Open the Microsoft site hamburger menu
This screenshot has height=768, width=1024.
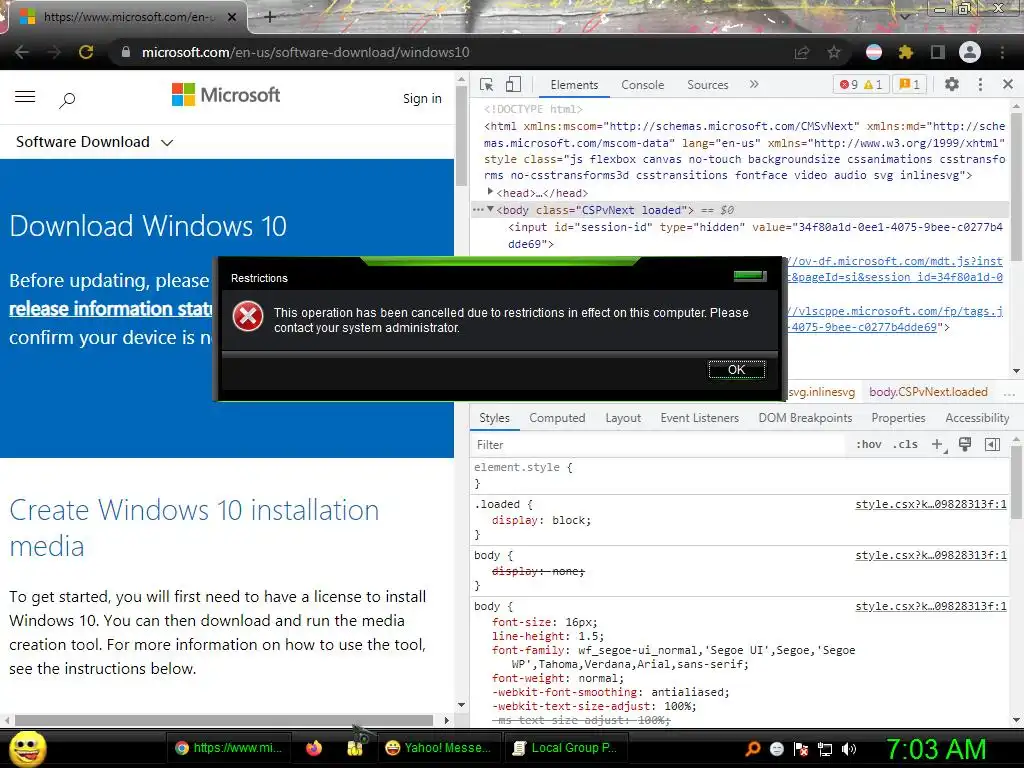[25, 97]
